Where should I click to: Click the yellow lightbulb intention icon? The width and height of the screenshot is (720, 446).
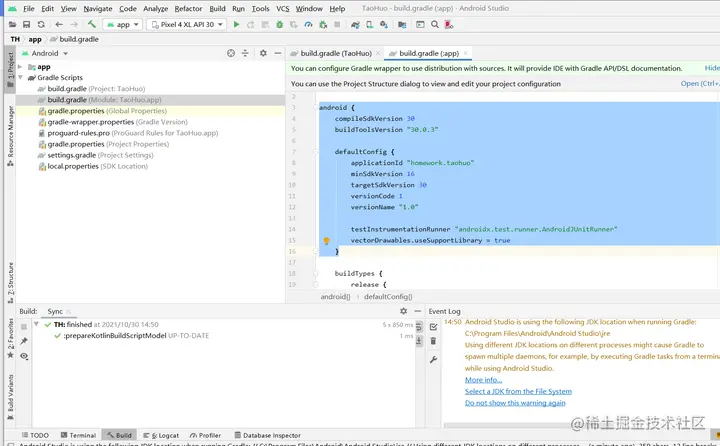[x=326, y=241]
